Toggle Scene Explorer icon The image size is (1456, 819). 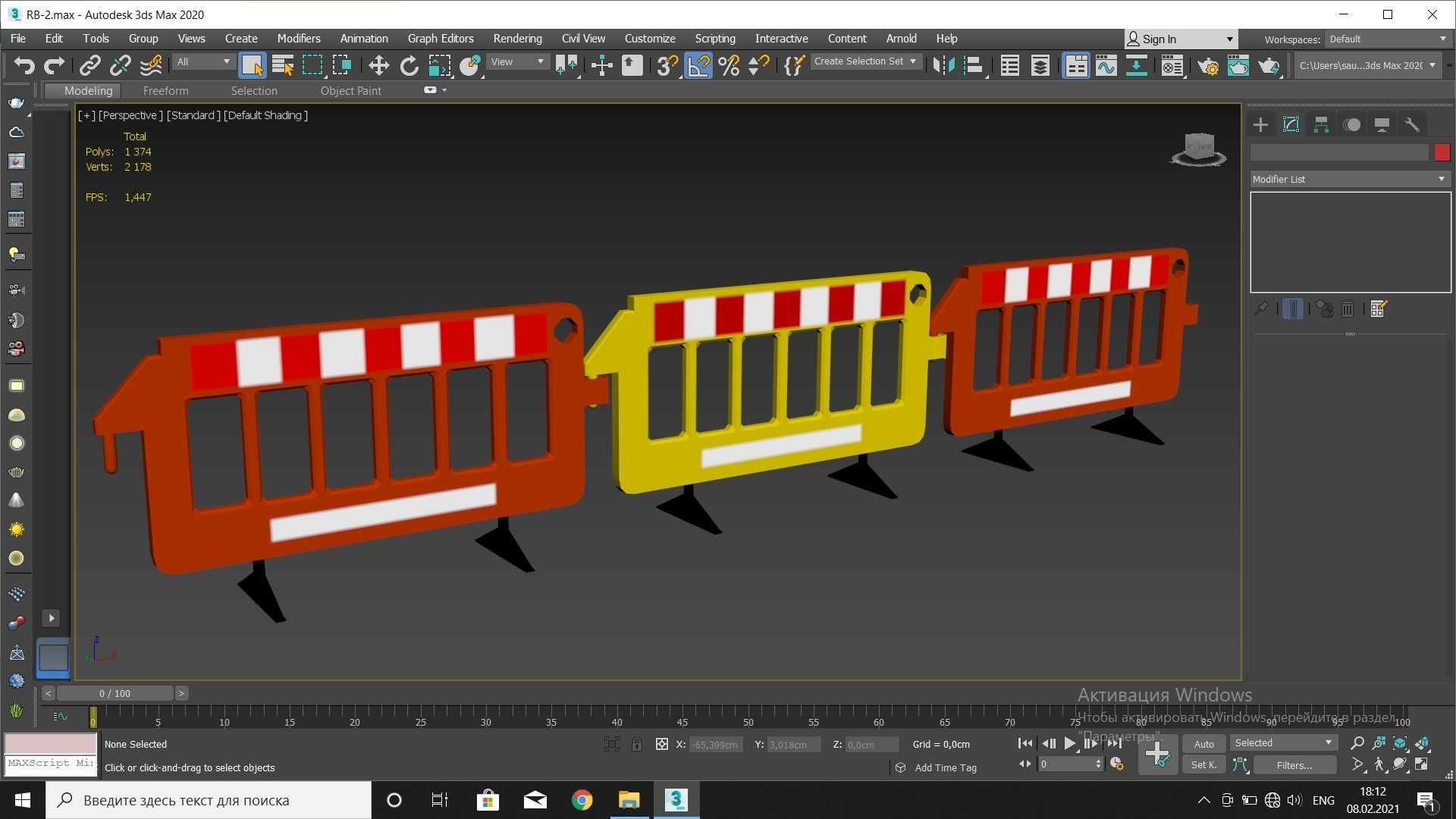pyautogui.click(x=1009, y=66)
